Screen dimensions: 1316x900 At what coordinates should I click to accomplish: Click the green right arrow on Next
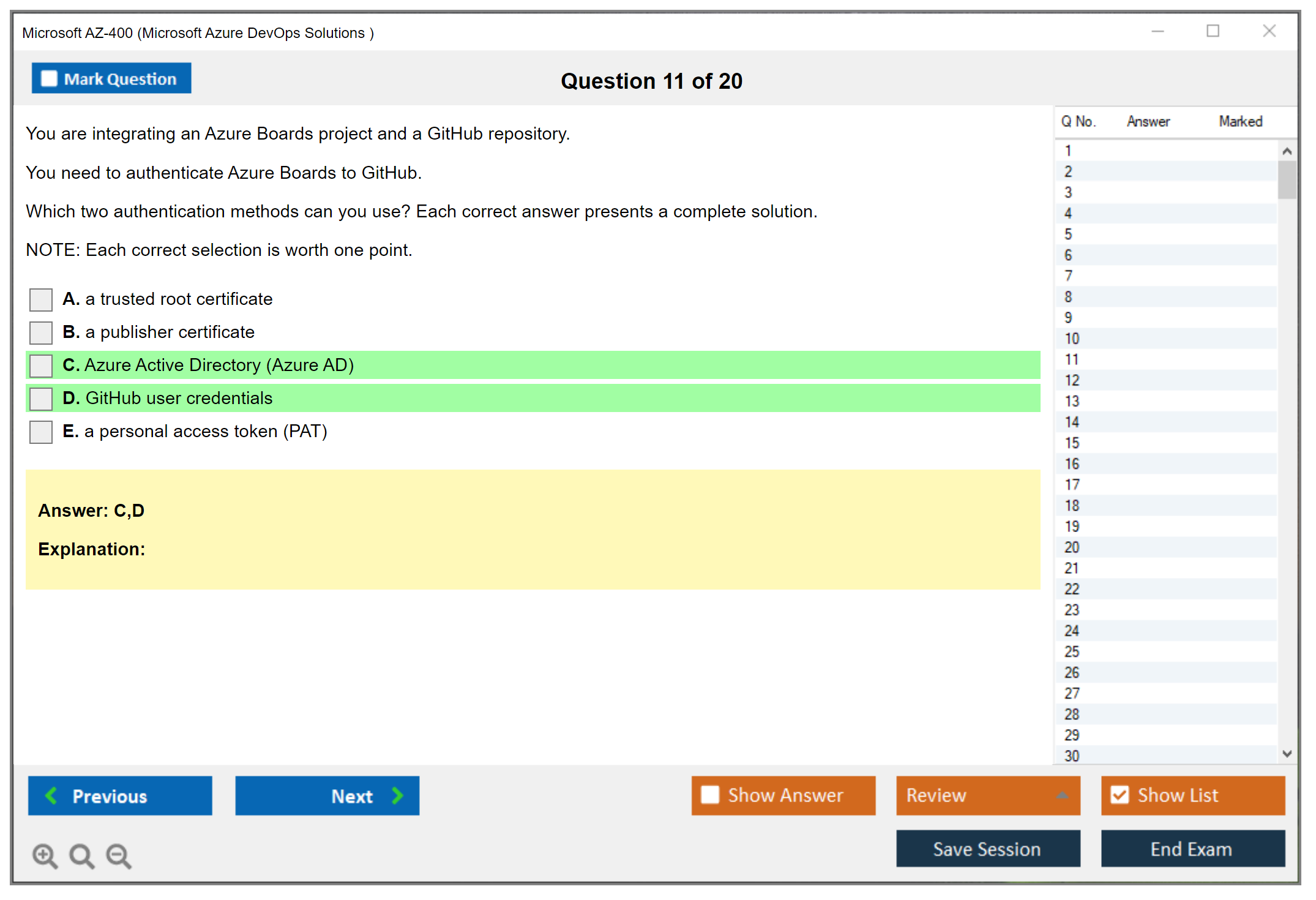[397, 795]
